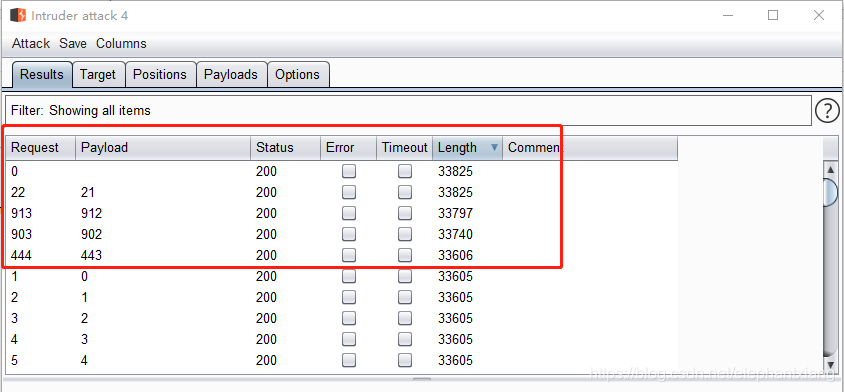This screenshot has height=392, width=844.
Task: Toggle Error checkbox for request 22
Action: pos(349,192)
